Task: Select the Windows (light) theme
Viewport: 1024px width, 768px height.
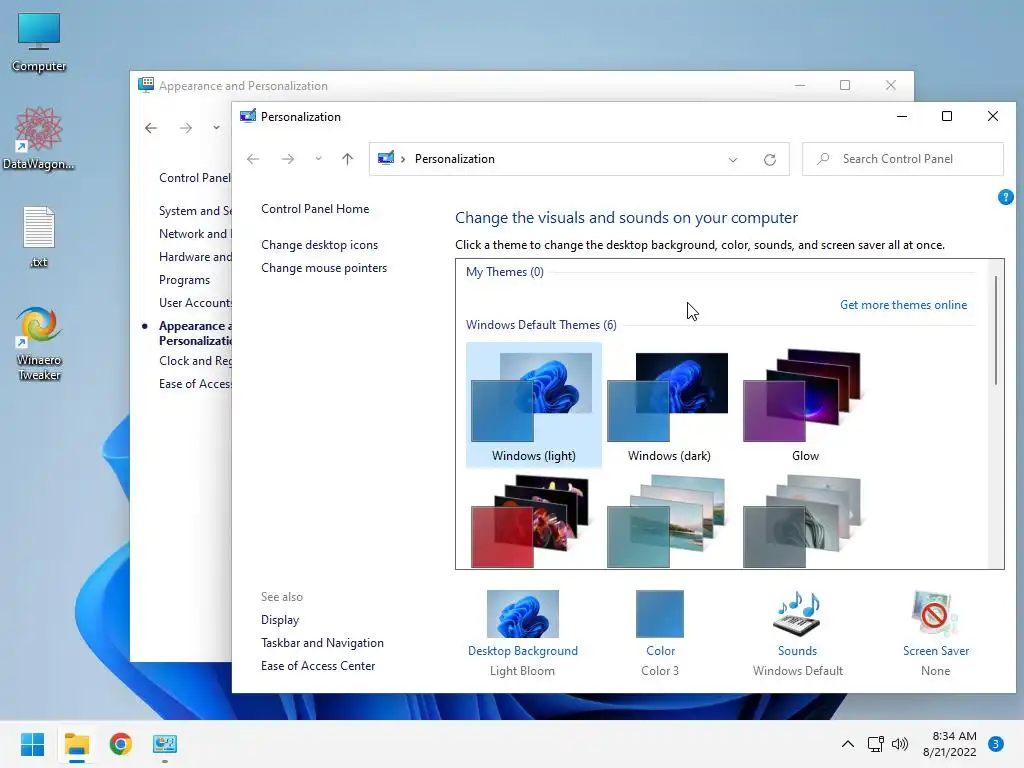Action: [x=534, y=405]
